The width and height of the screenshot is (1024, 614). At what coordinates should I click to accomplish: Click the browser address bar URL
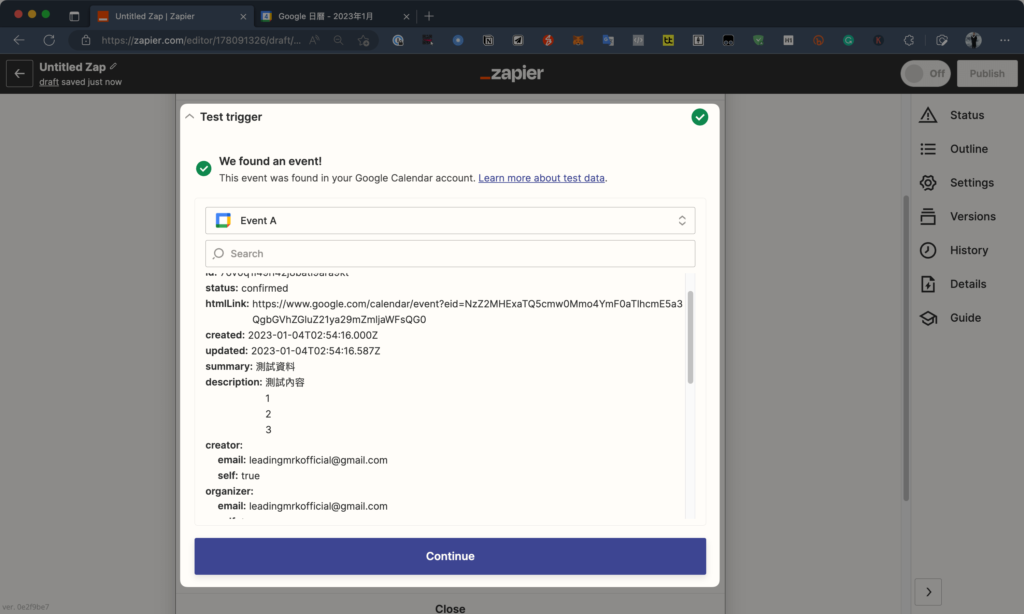[x=201, y=40]
